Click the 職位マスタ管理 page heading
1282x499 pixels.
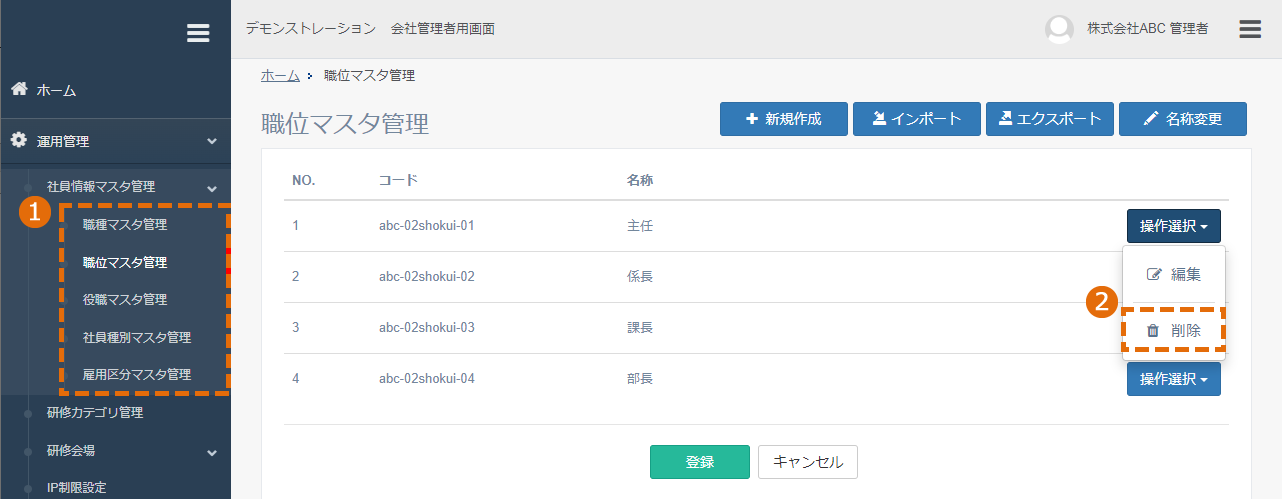345,124
